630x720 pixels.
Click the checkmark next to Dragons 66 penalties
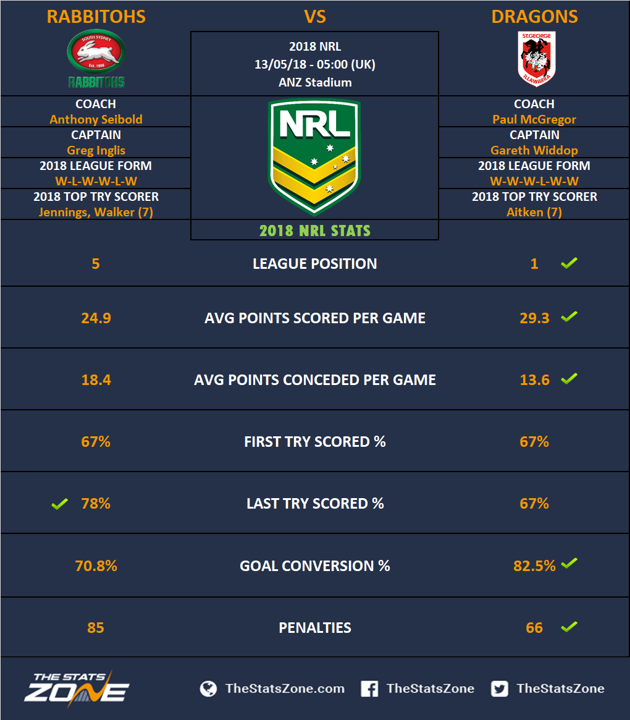(569, 626)
